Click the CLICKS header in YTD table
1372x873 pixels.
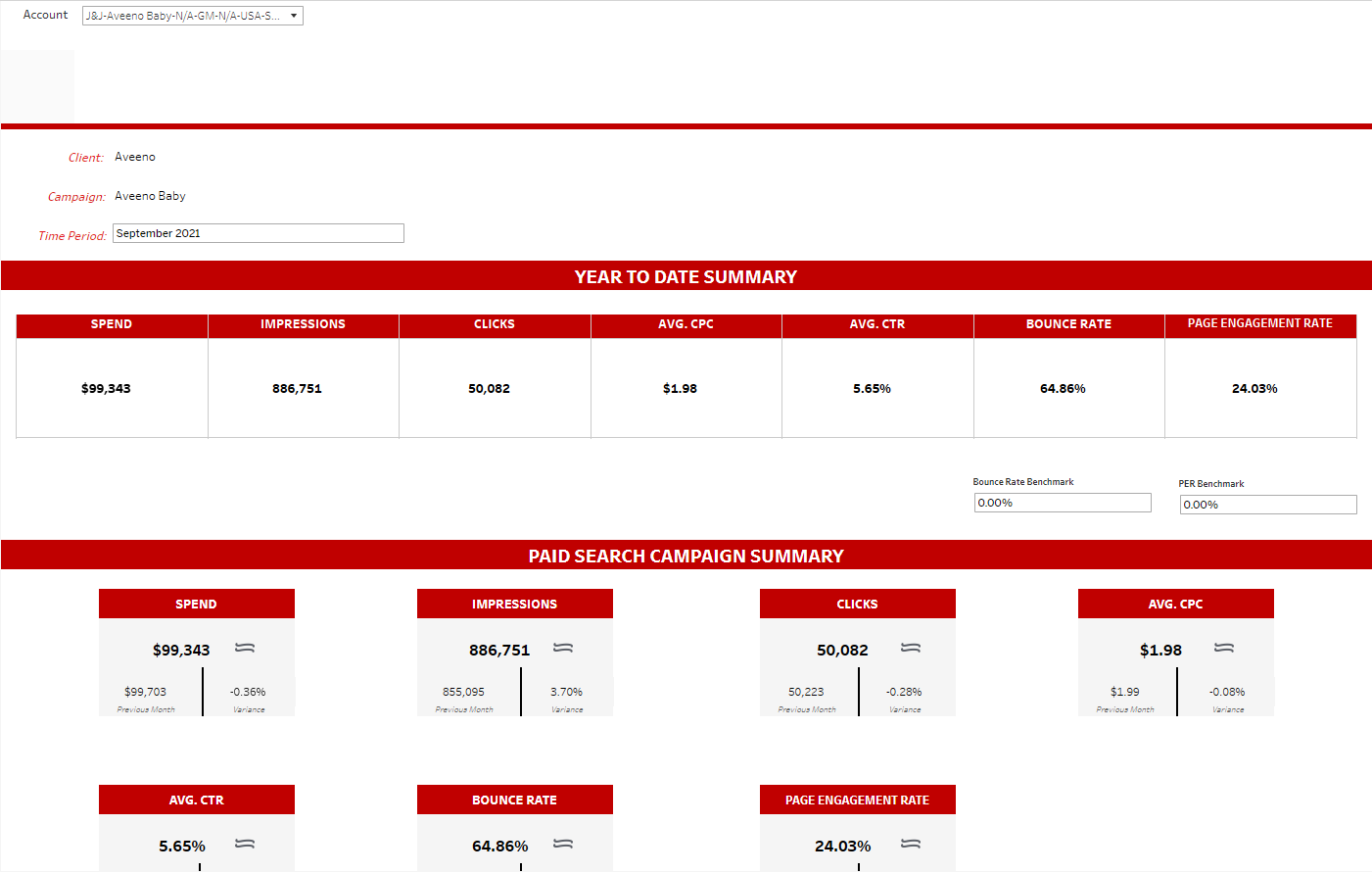pyautogui.click(x=495, y=325)
